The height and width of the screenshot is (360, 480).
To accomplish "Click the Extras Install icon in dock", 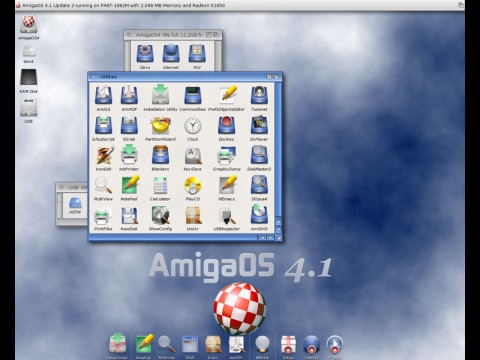I will tap(118, 344).
